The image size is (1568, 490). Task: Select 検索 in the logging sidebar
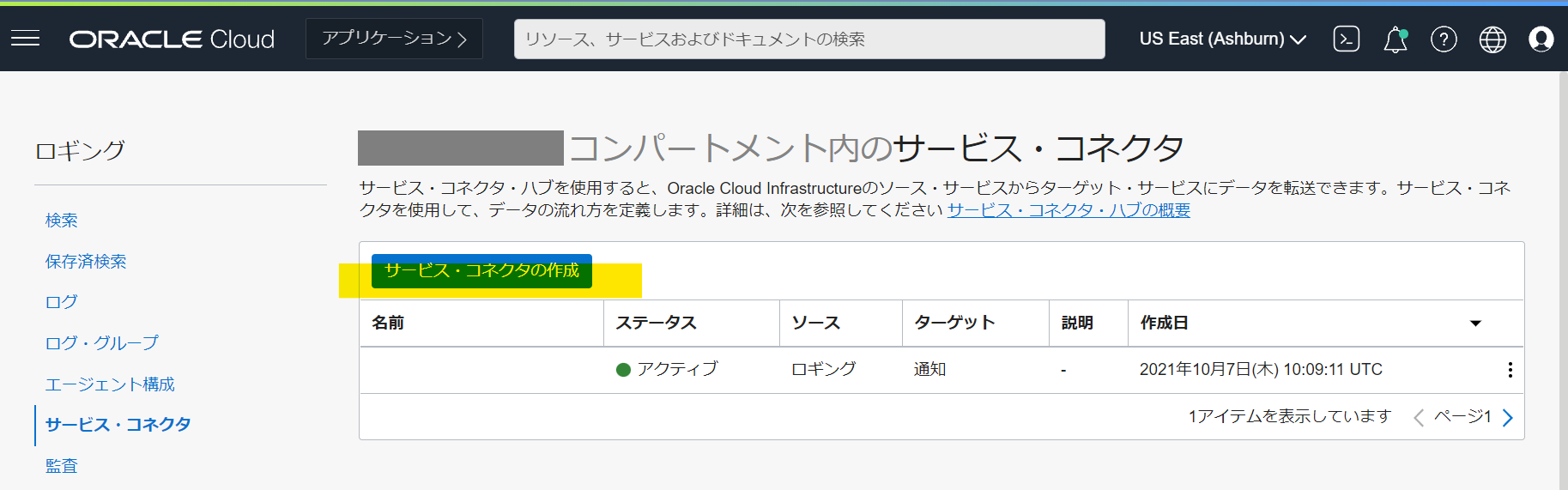61,221
